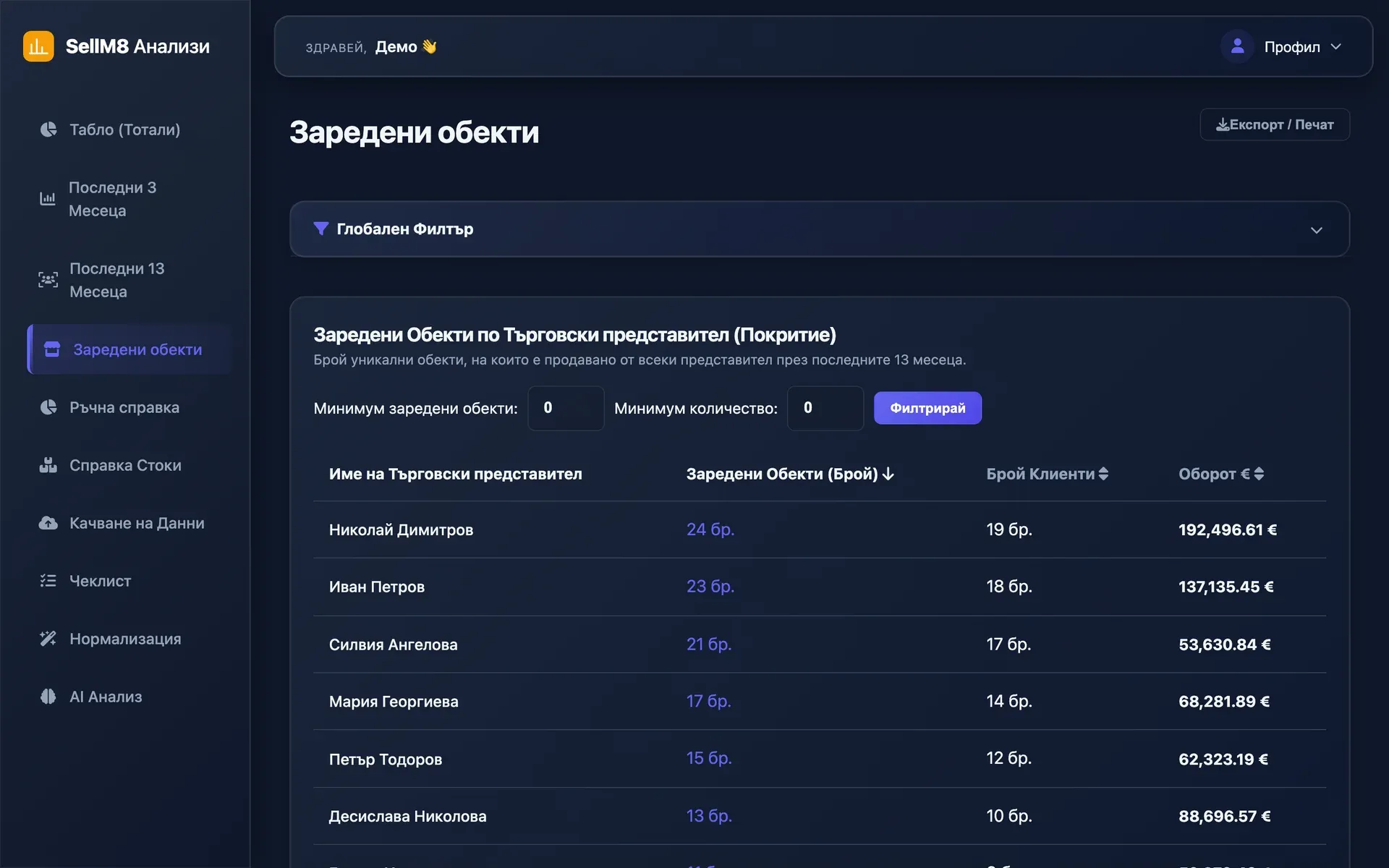
Task: Click the Филтрирай button
Action: tap(927, 408)
